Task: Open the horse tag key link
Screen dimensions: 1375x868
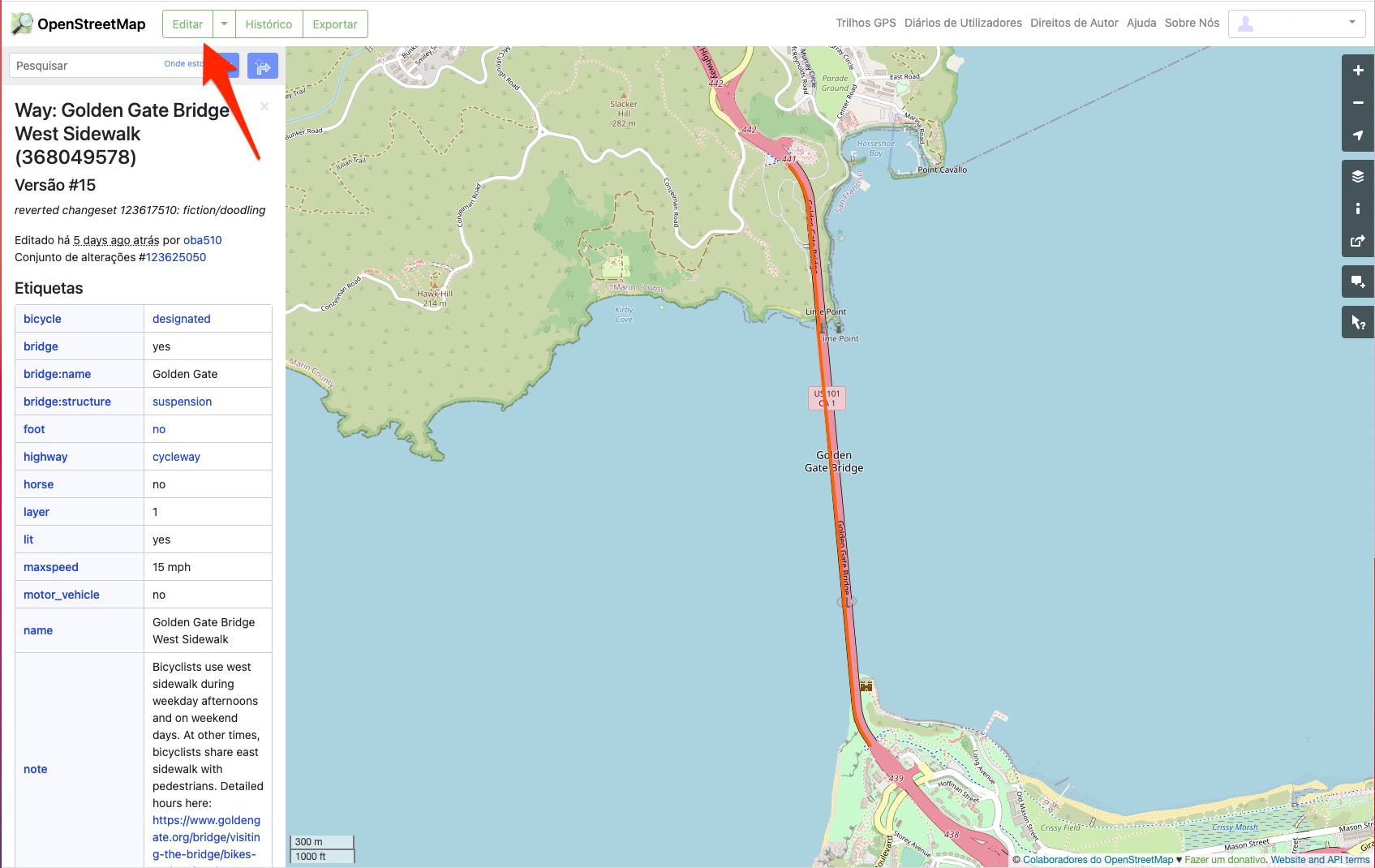Action: pyautogui.click(x=38, y=484)
